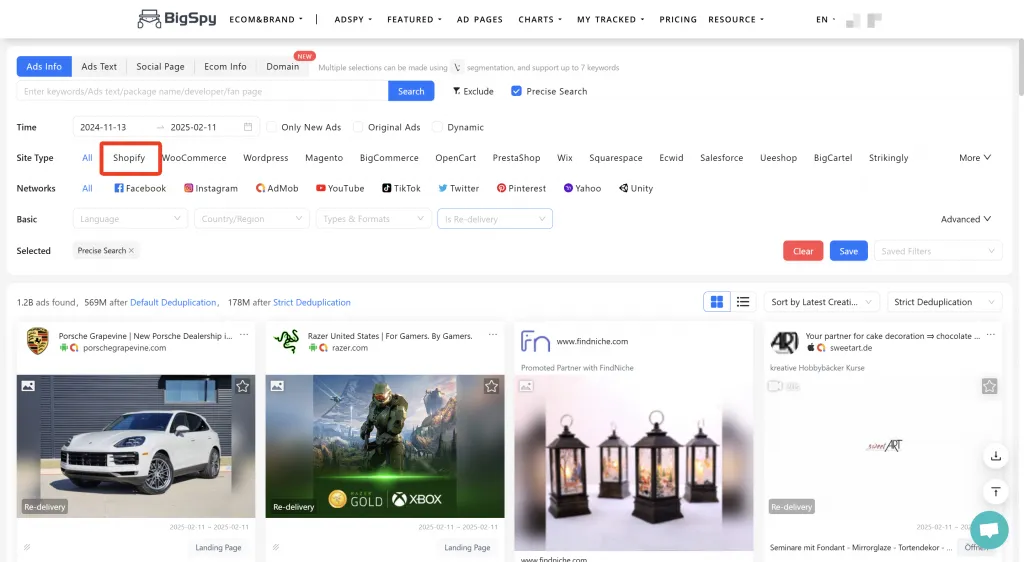
Task: Click the keyword search input field
Action: point(202,91)
